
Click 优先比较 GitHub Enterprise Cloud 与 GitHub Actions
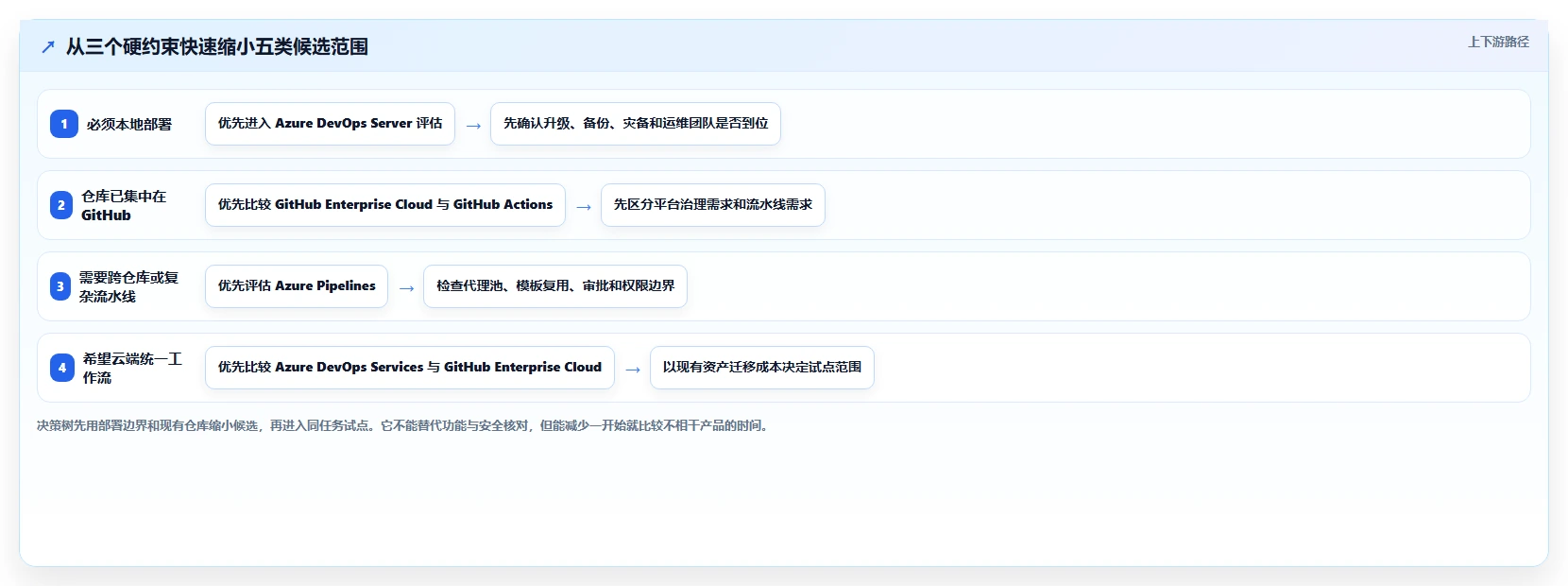pyautogui.click(x=385, y=205)
